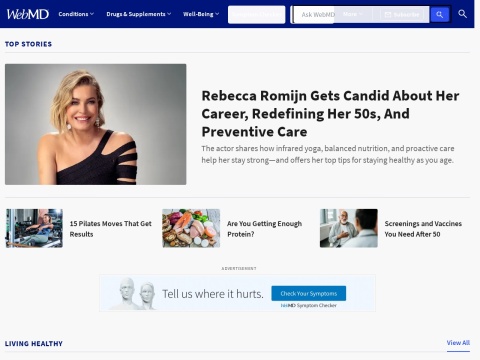The width and height of the screenshot is (480, 360).
Task: Click the Pilates workout thumbnail
Action: (34, 228)
